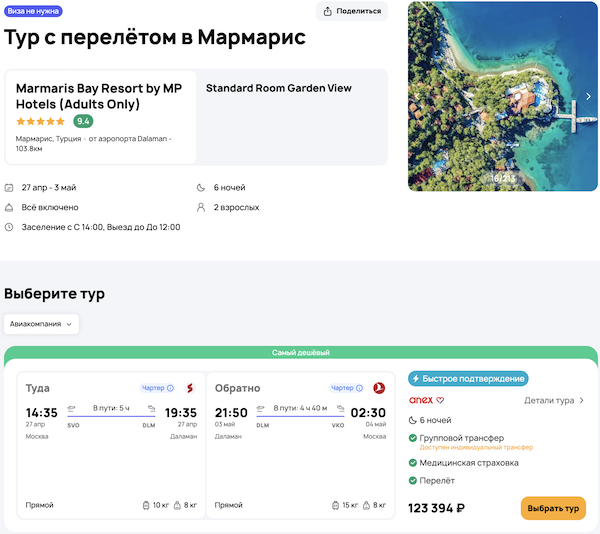This screenshot has width=600, height=534.
Task: Select the Standard Room Garden View tab
Action: [279, 88]
